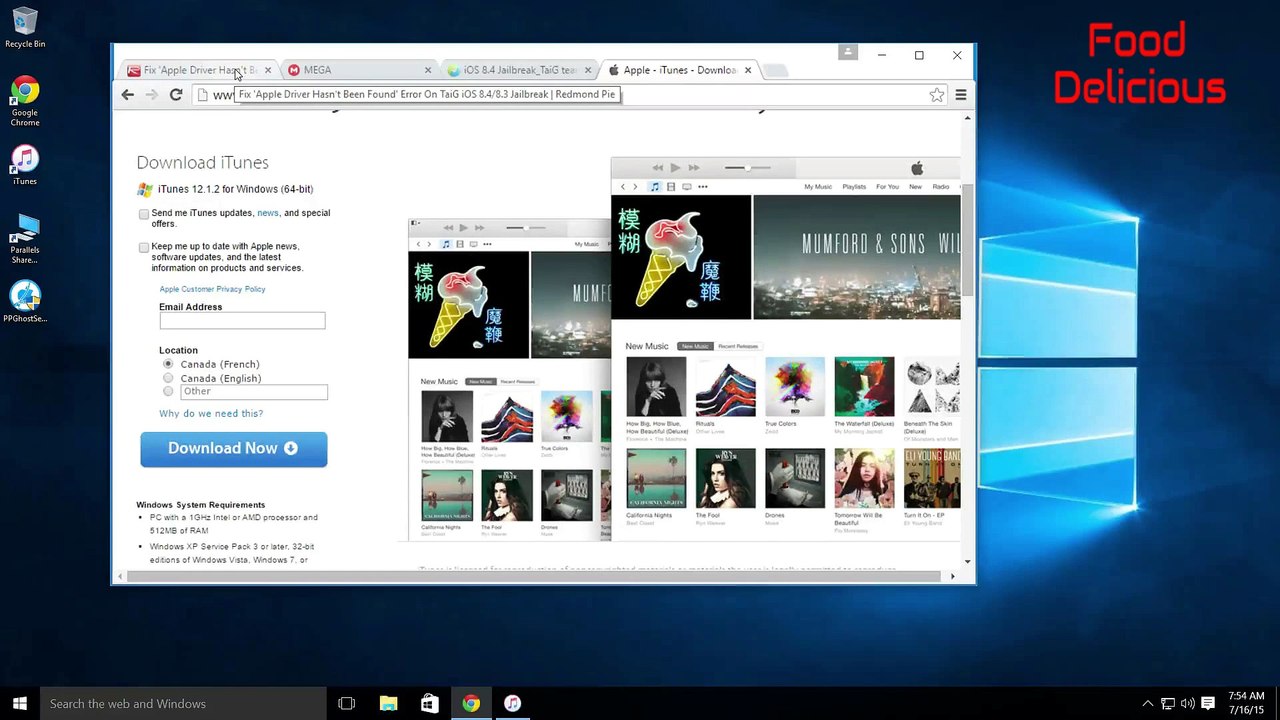This screenshot has width=1280, height=720.
Task: Bookmark this page with the star icon
Action: click(x=937, y=95)
